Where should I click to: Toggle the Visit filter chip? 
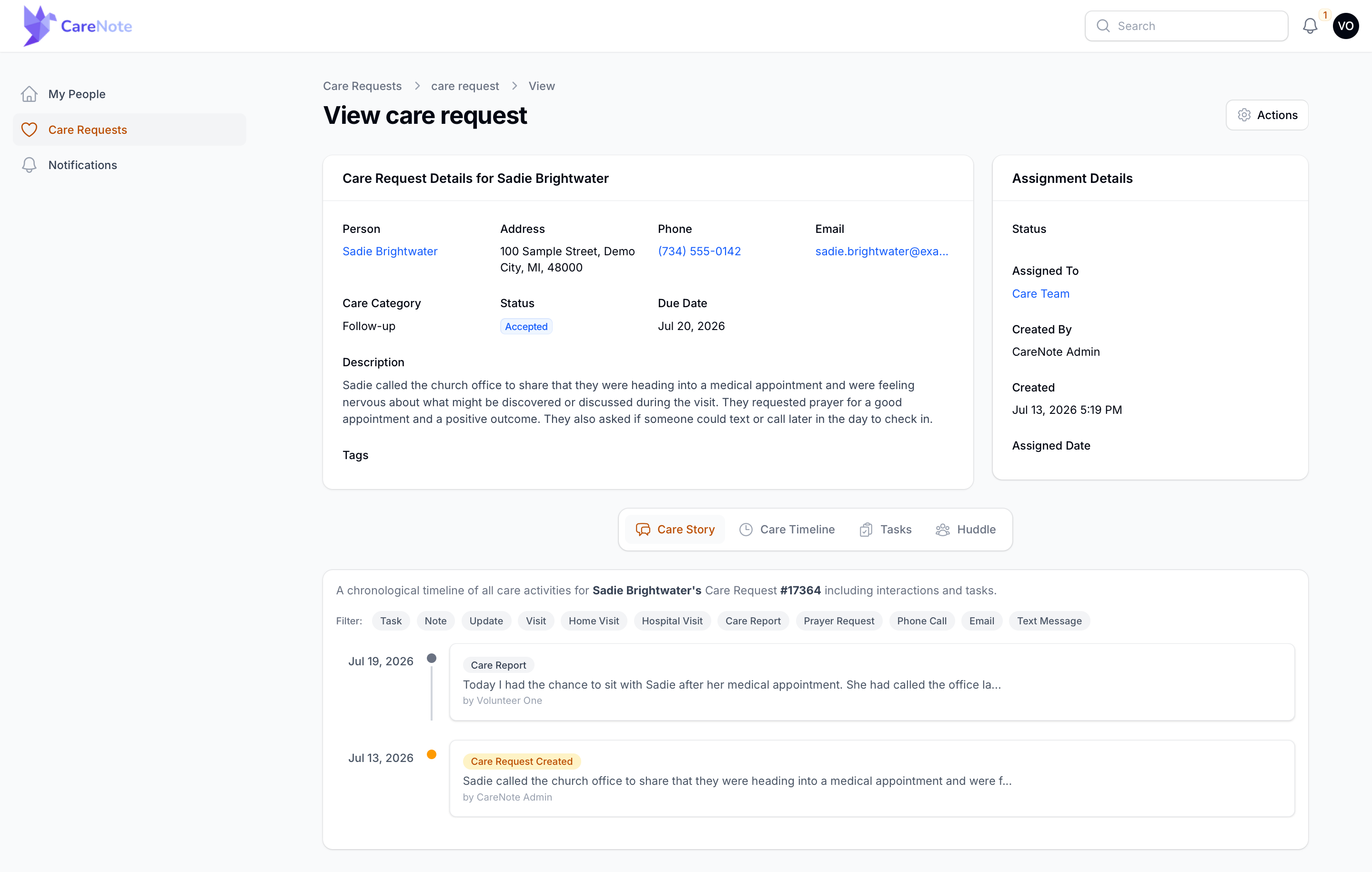point(535,621)
